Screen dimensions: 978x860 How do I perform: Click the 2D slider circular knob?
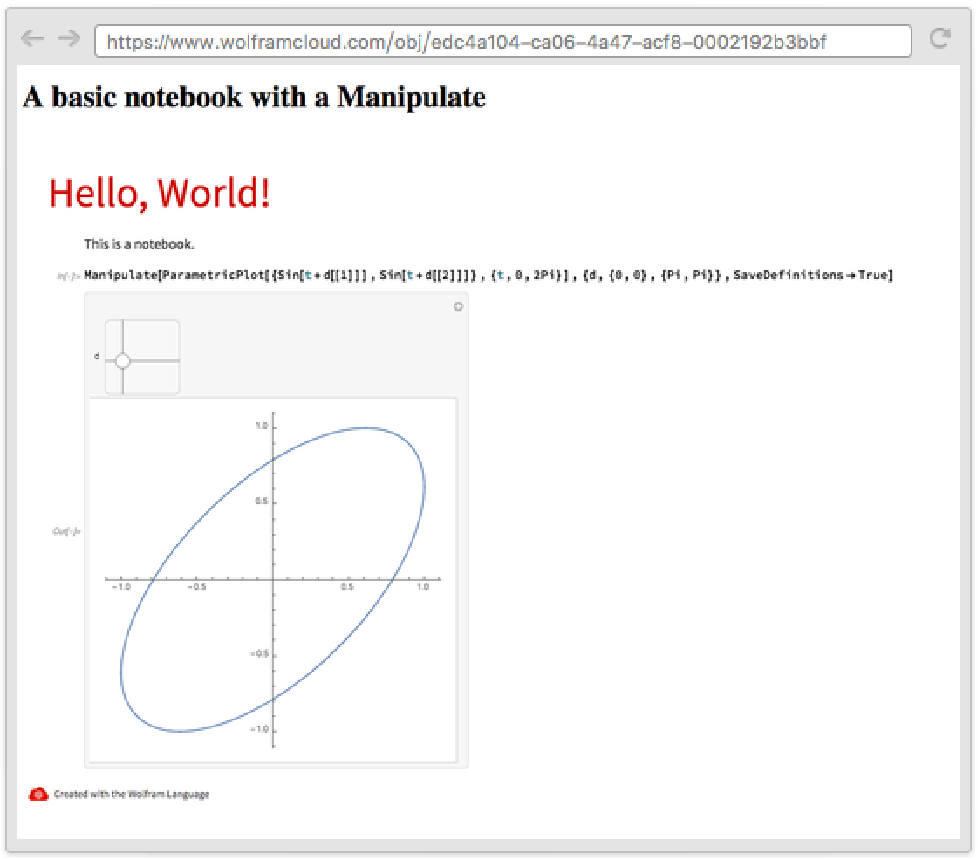coord(123,360)
